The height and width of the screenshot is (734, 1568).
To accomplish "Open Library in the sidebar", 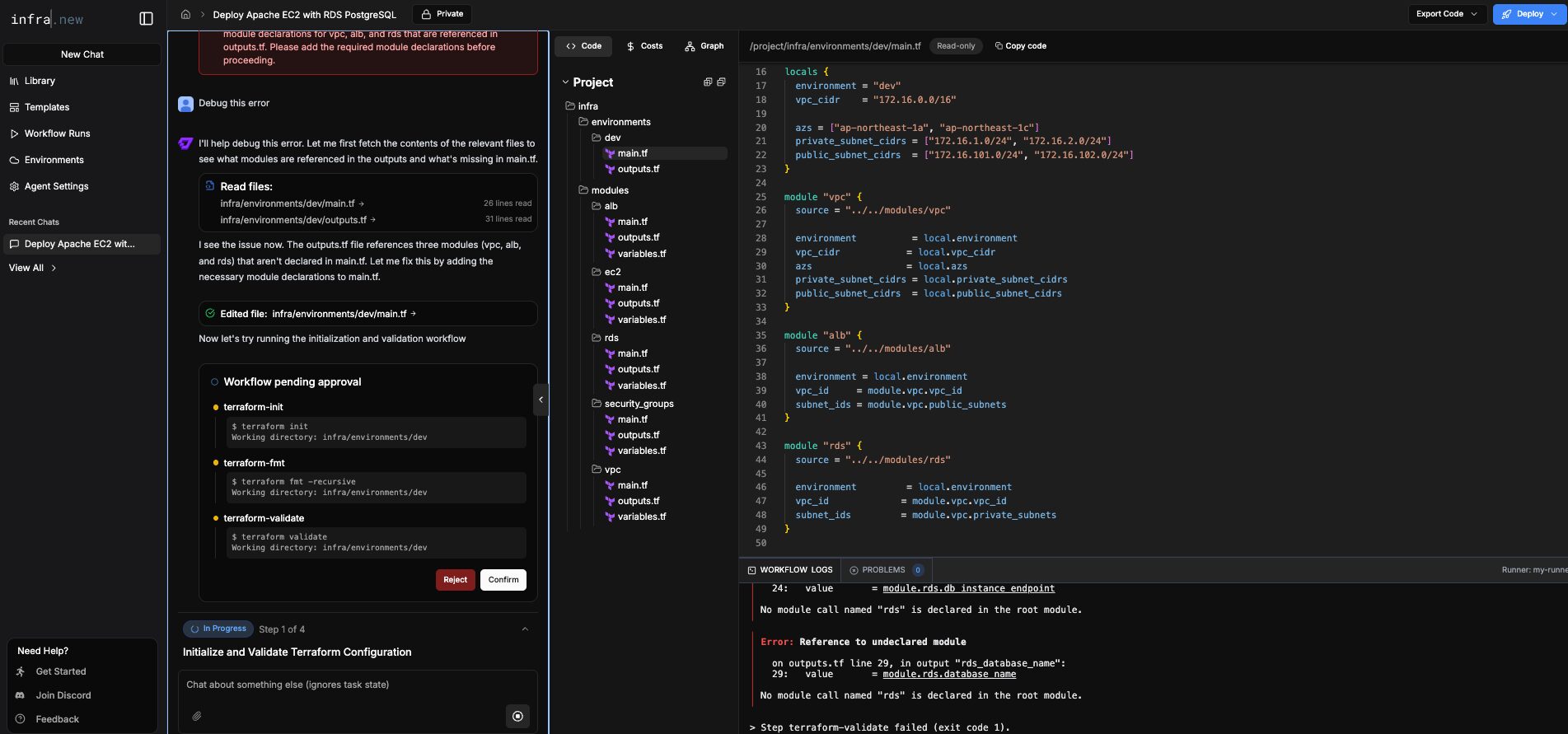I will [x=40, y=81].
